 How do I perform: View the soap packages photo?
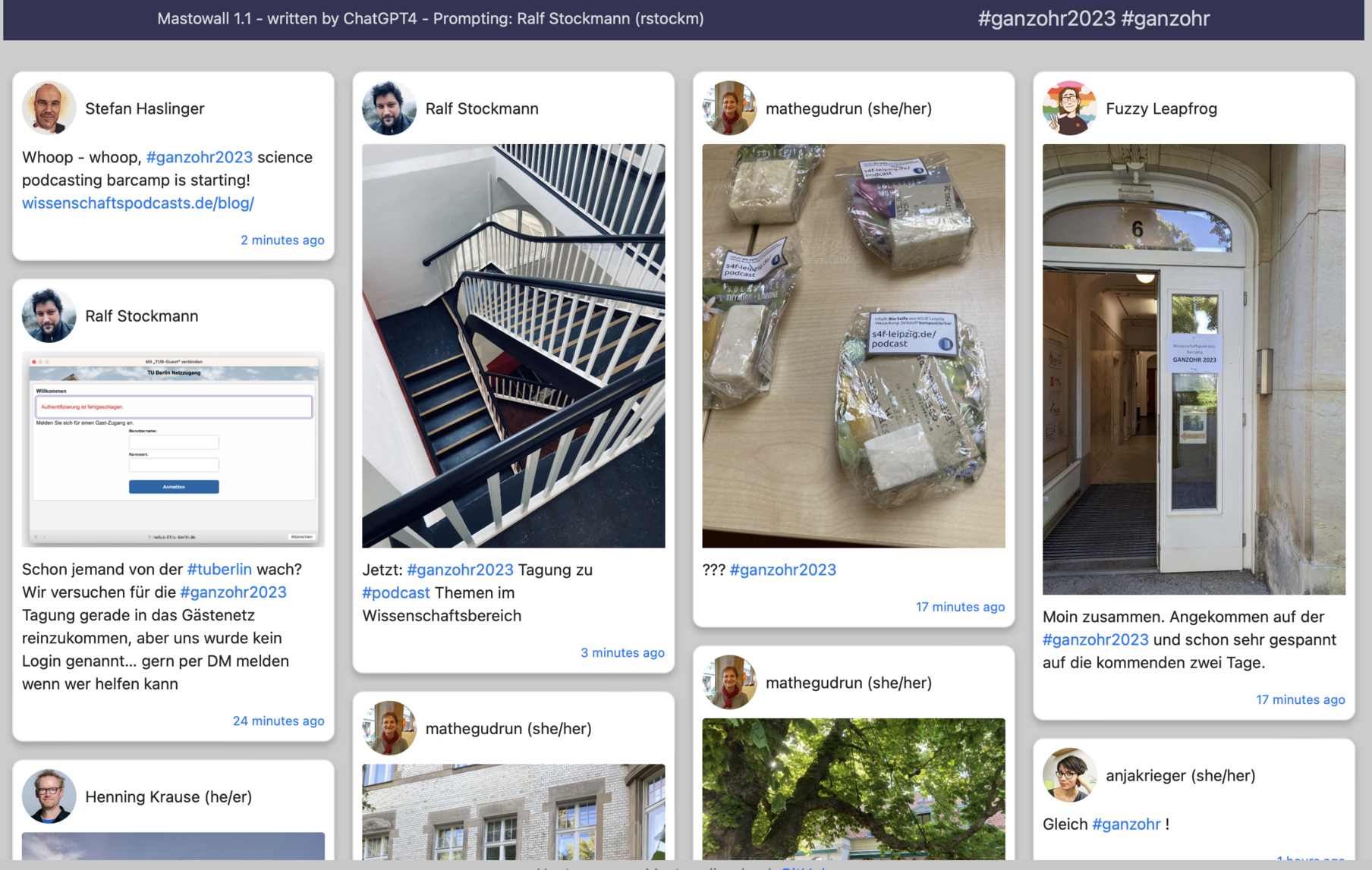coord(854,346)
